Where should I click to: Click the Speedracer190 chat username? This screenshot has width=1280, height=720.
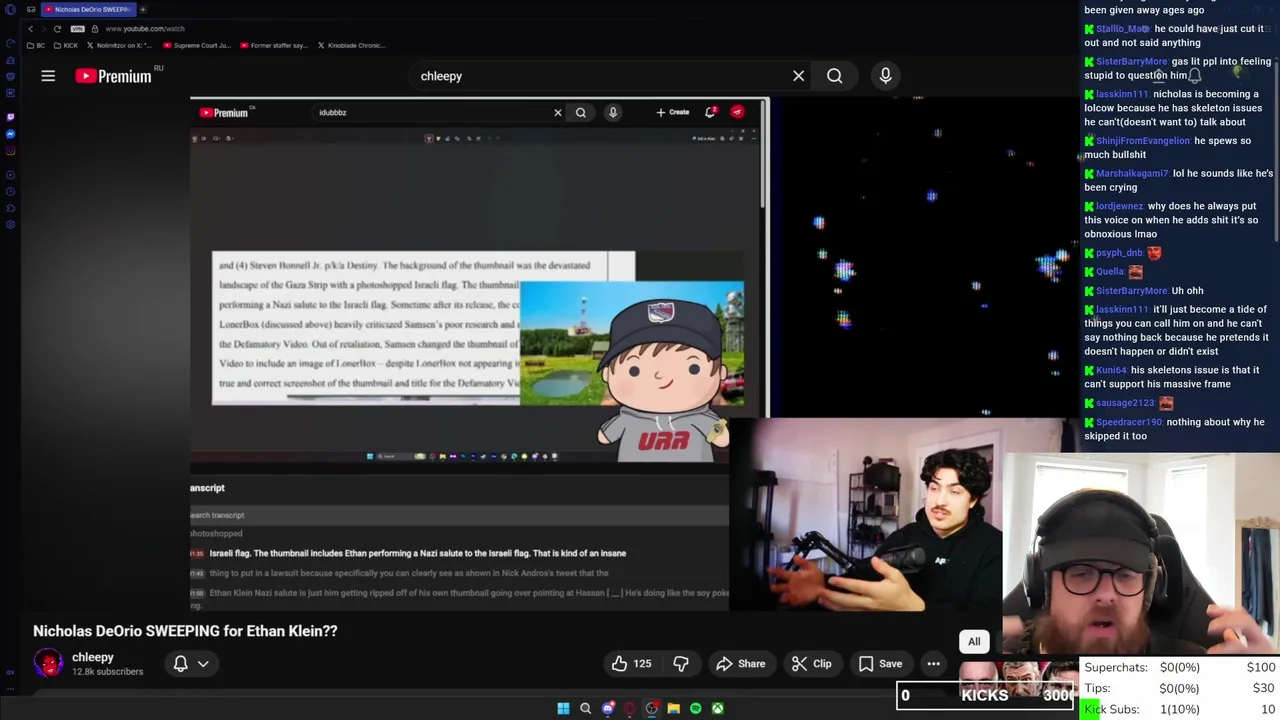pyautogui.click(x=1129, y=422)
